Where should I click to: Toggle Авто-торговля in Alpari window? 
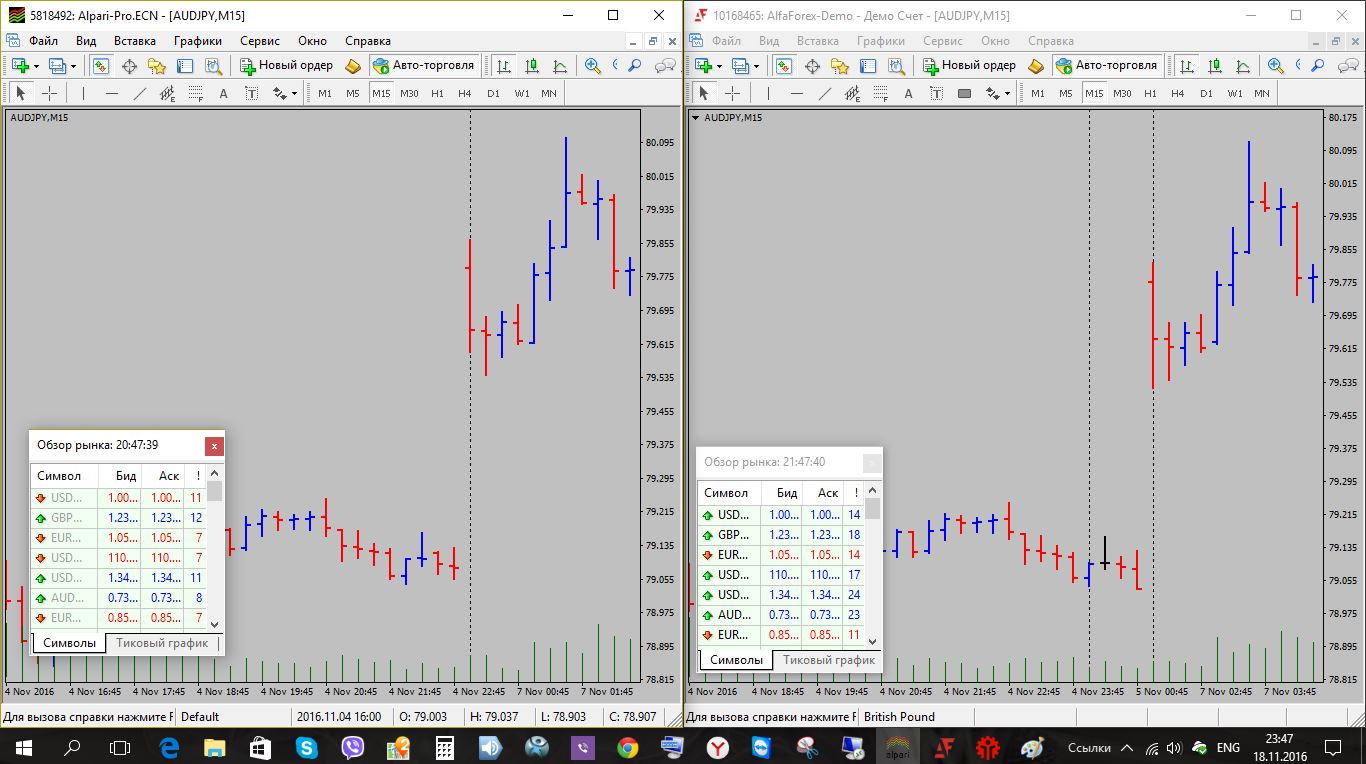click(424, 65)
